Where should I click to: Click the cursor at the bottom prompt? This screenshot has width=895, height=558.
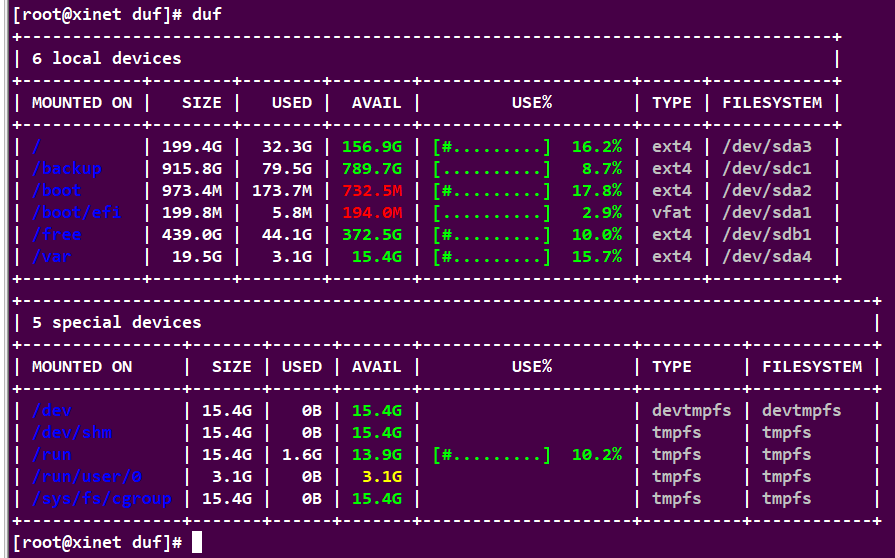point(197,542)
